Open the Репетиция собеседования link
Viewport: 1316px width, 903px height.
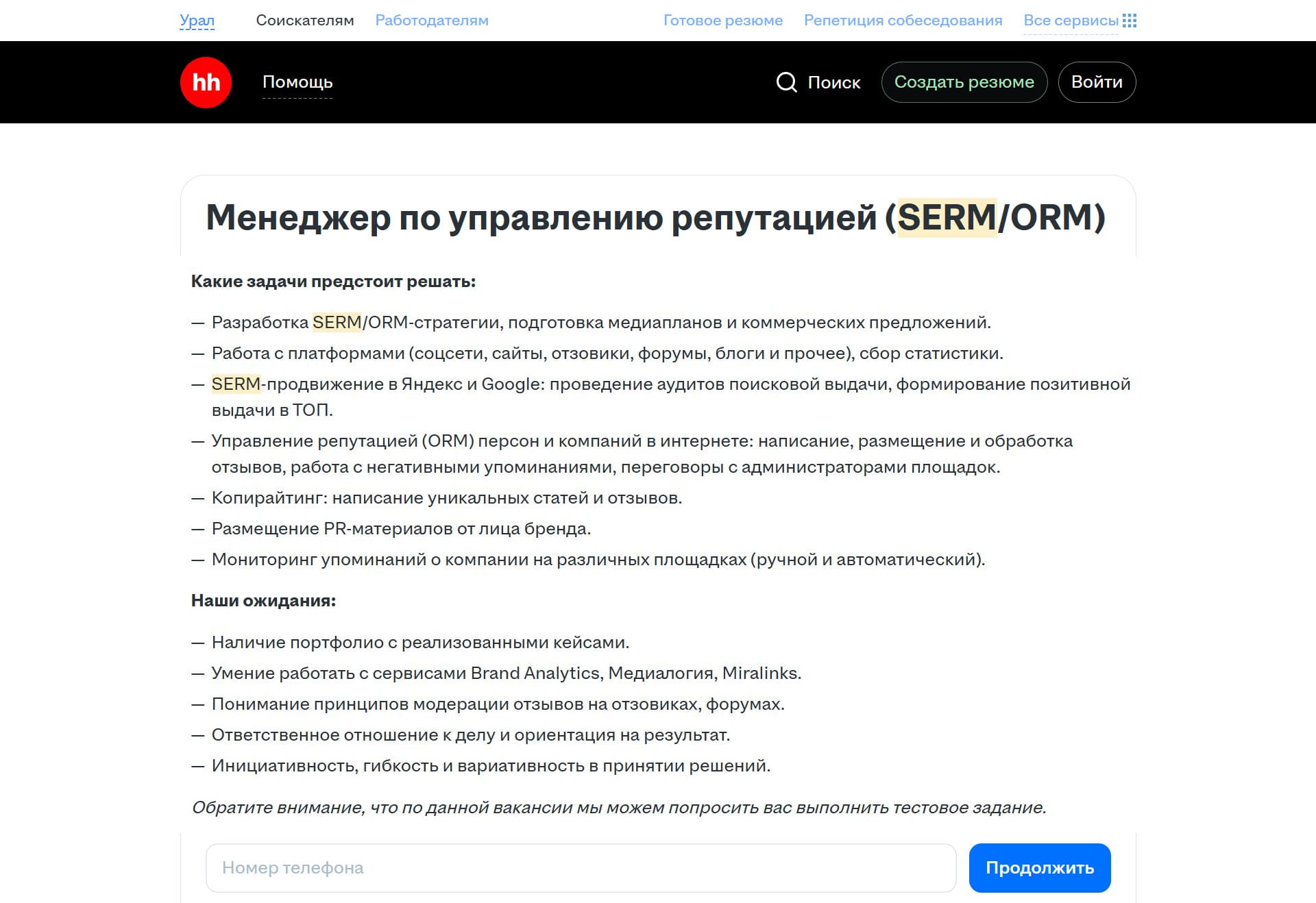(903, 20)
